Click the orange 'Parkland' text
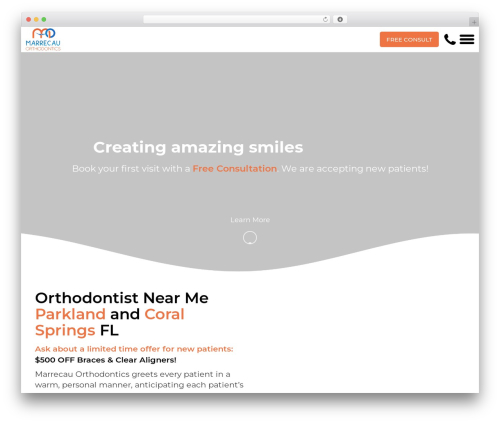Image resolution: width=500 pixels, height=423 pixels. pyautogui.click(x=70, y=314)
